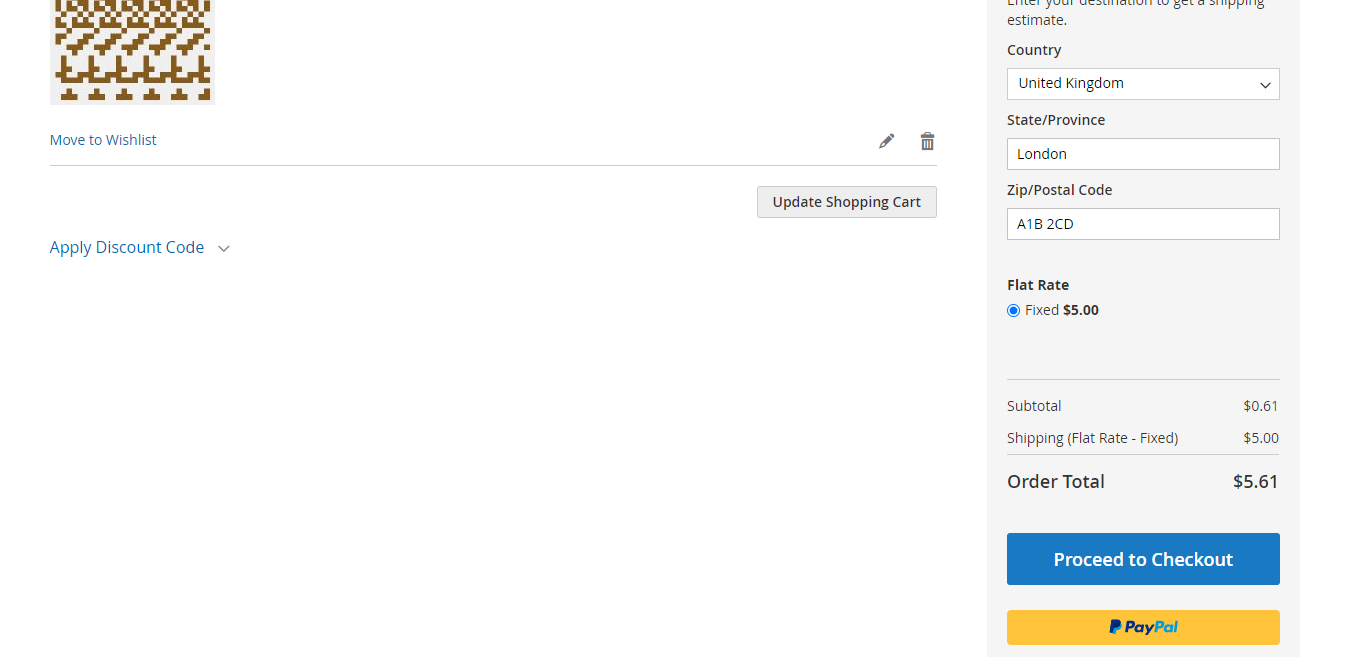
Task: Click the patterned product thumbnail image
Action: click(x=131, y=52)
